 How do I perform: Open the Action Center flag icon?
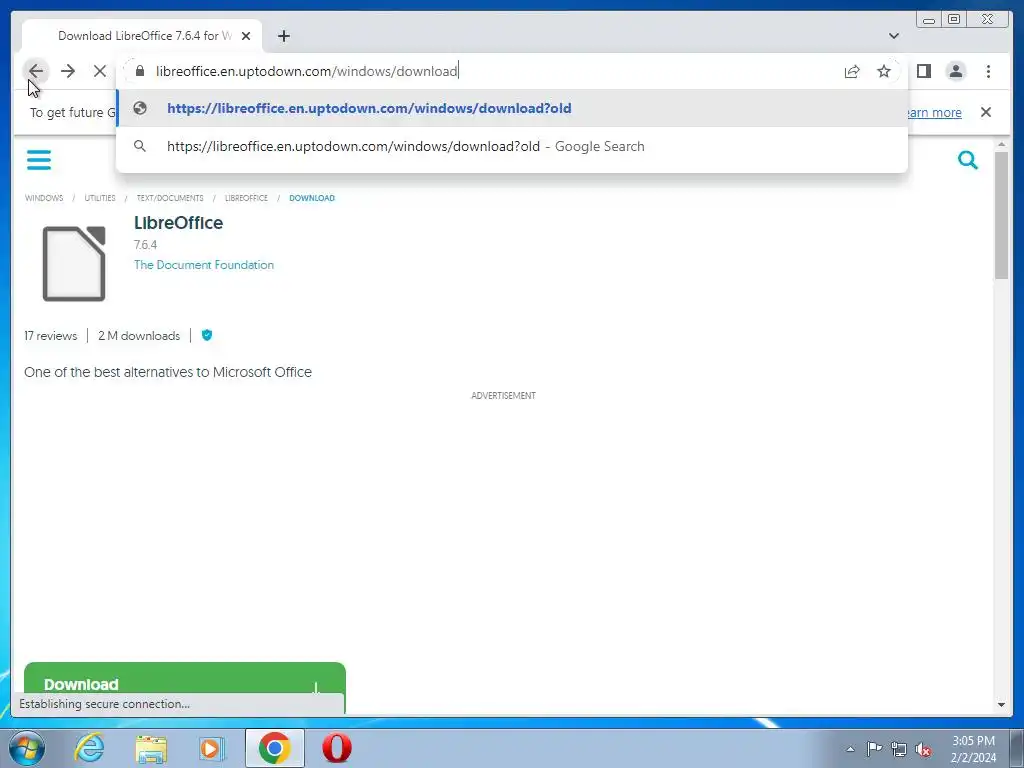(874, 748)
